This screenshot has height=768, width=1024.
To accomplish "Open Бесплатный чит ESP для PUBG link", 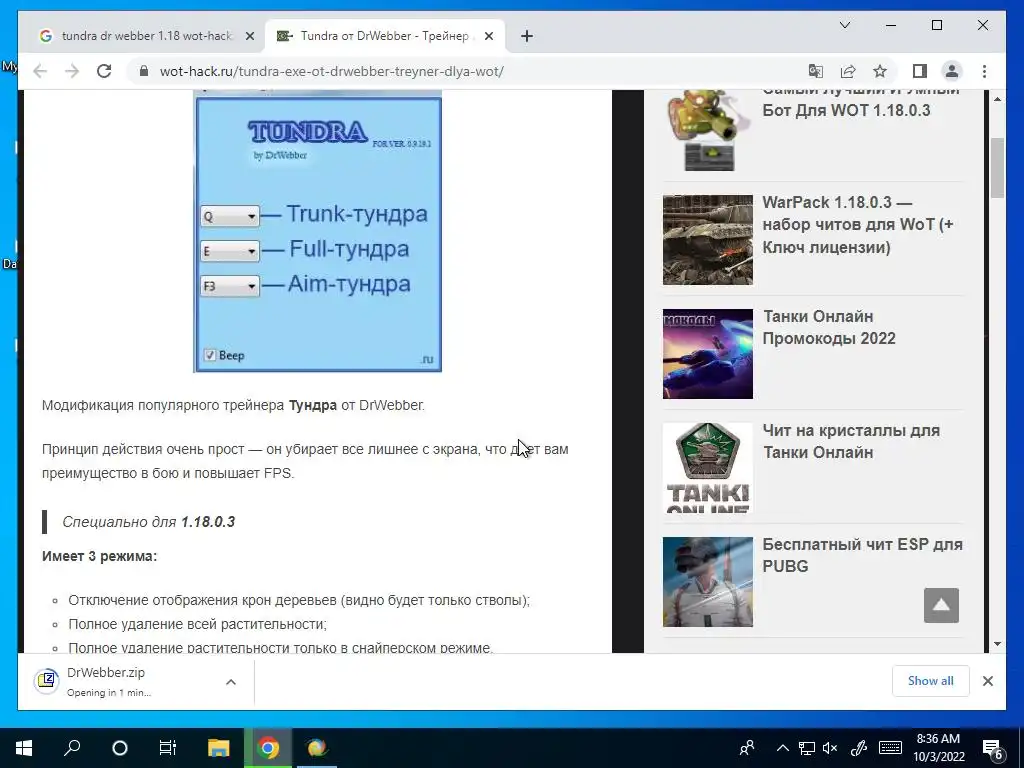I will point(863,555).
